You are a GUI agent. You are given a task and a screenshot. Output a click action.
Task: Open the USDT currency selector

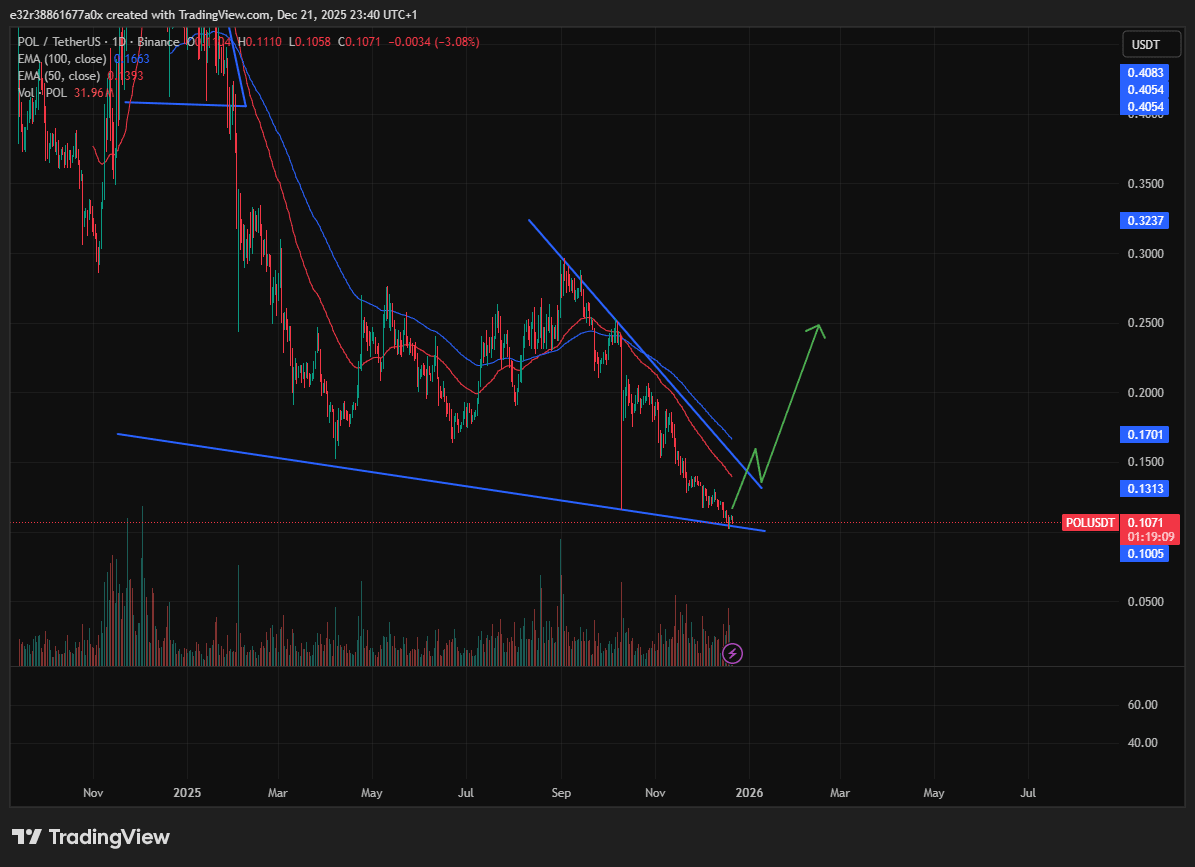click(1151, 44)
